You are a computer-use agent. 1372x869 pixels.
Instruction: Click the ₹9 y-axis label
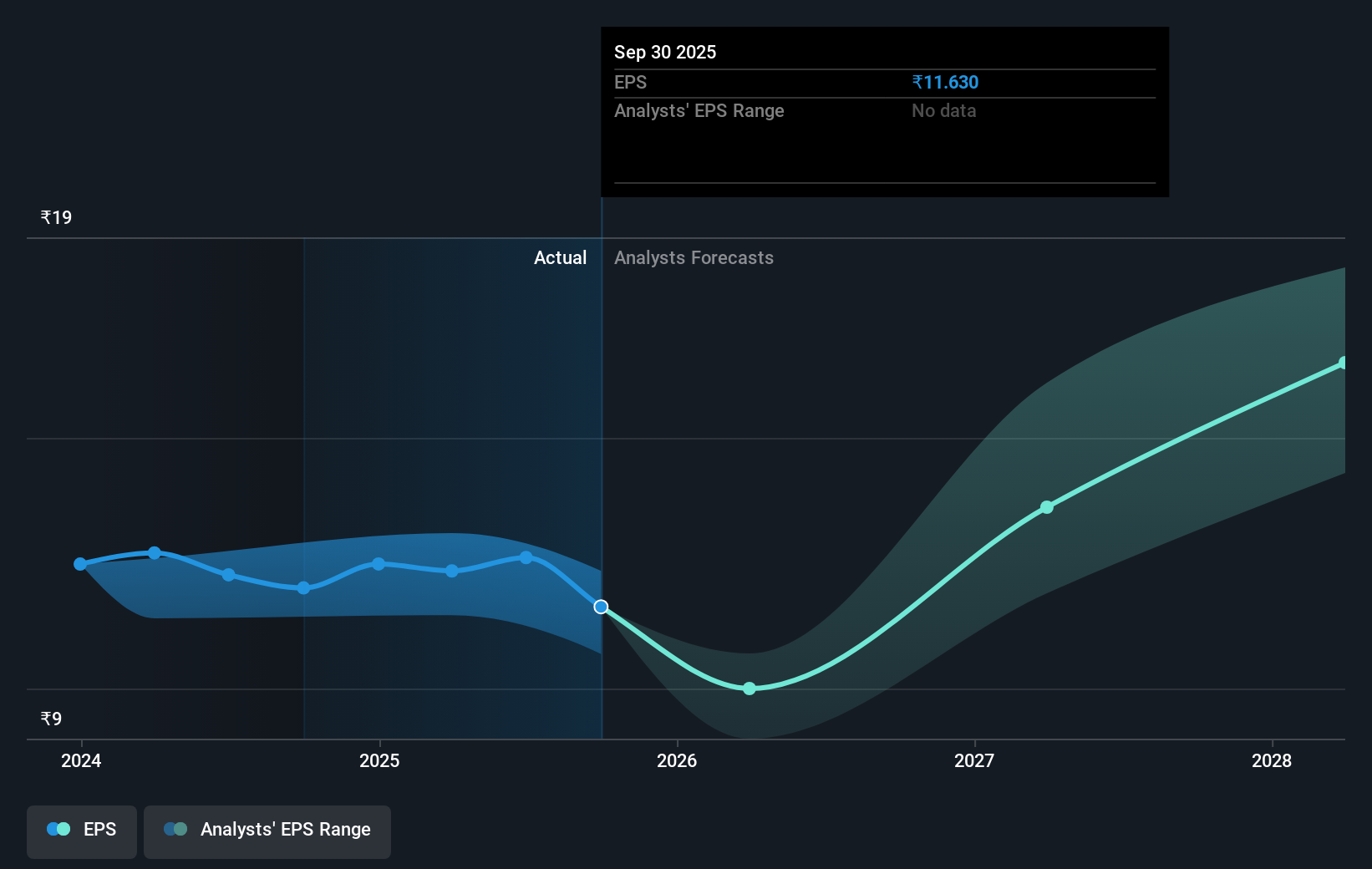coord(51,719)
